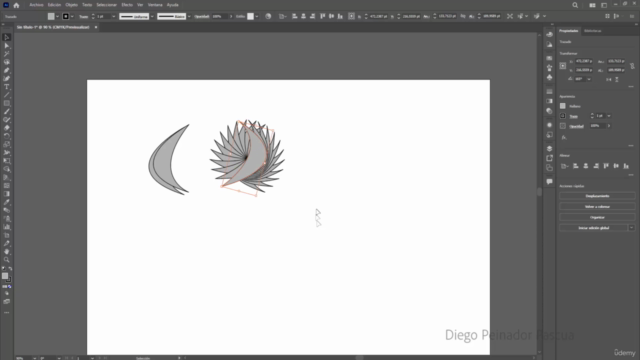The width and height of the screenshot is (640, 360).
Task: Click the Volver a colorear button
Action: coord(597,207)
